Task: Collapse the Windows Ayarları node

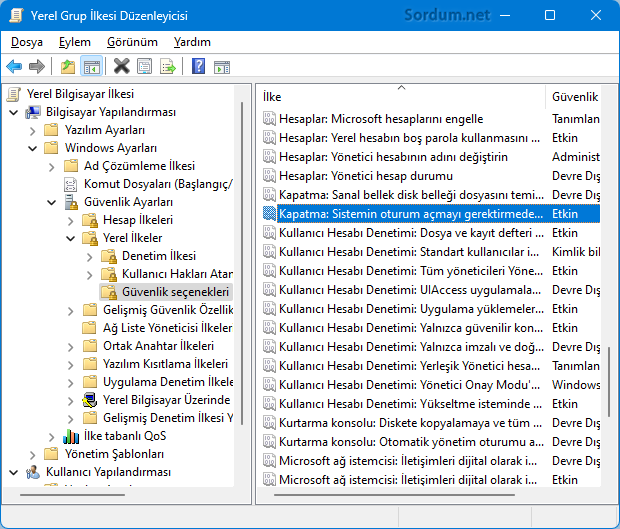Action: pyautogui.click(x=32, y=149)
